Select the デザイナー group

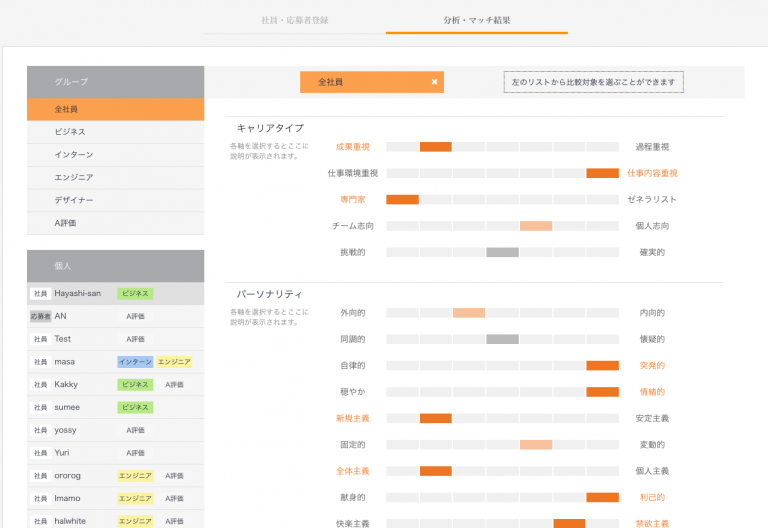(x=116, y=200)
